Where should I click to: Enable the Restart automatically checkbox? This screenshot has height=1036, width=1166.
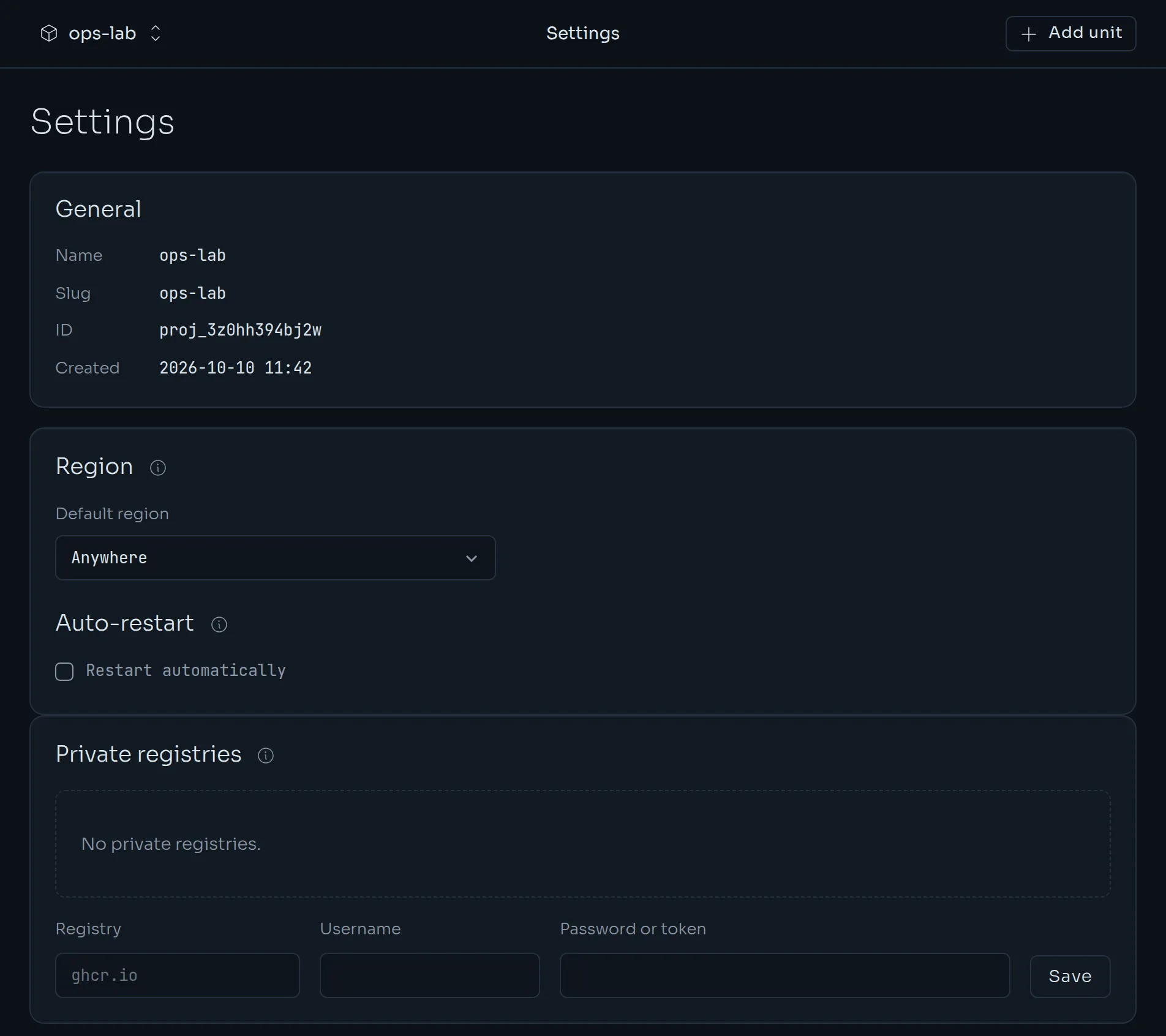point(64,672)
